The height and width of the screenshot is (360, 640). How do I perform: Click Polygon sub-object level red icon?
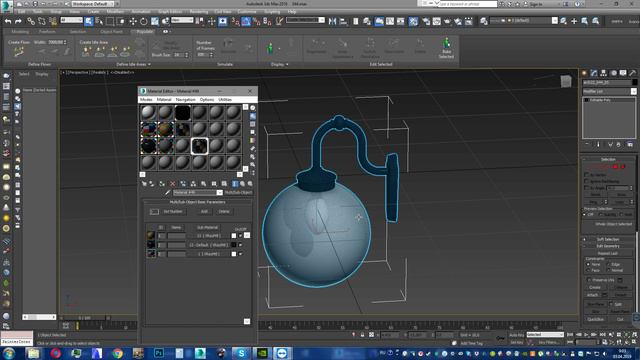[616, 167]
